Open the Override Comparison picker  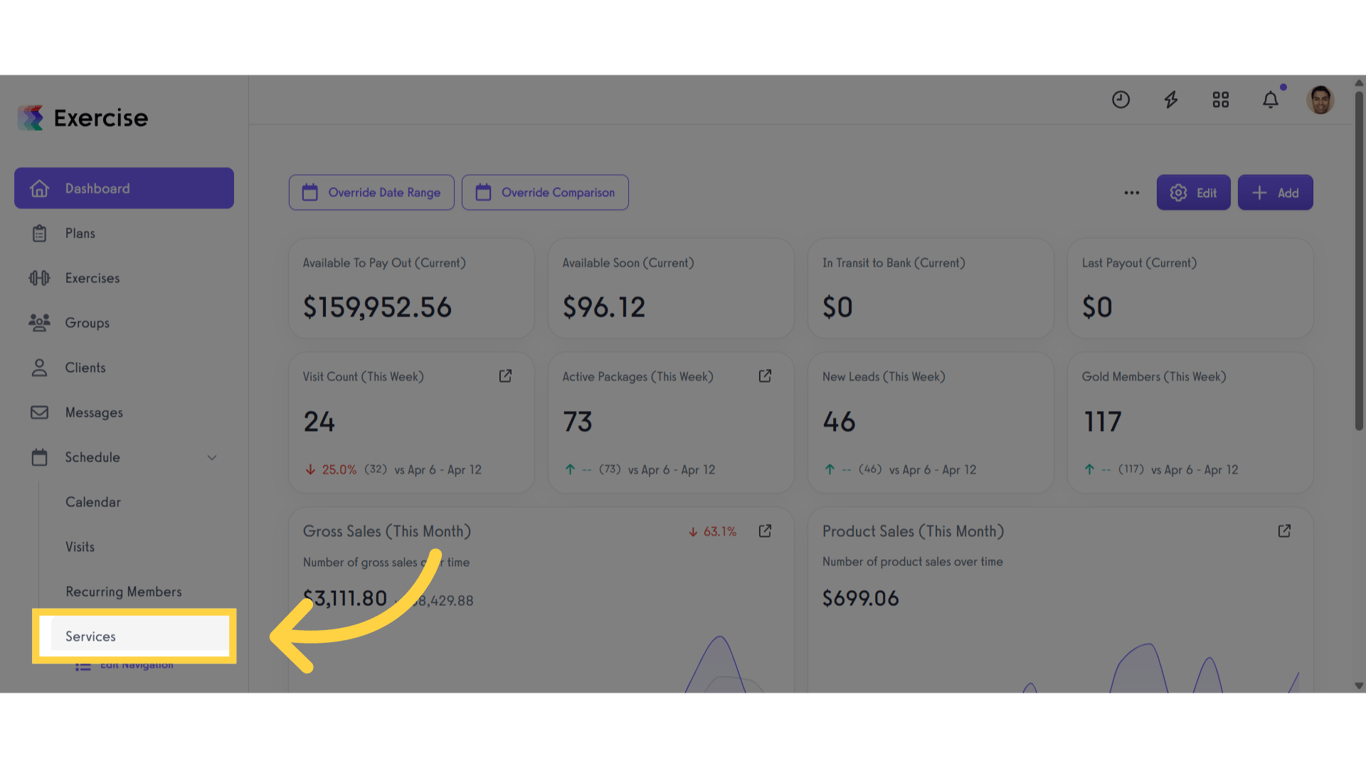pos(545,193)
